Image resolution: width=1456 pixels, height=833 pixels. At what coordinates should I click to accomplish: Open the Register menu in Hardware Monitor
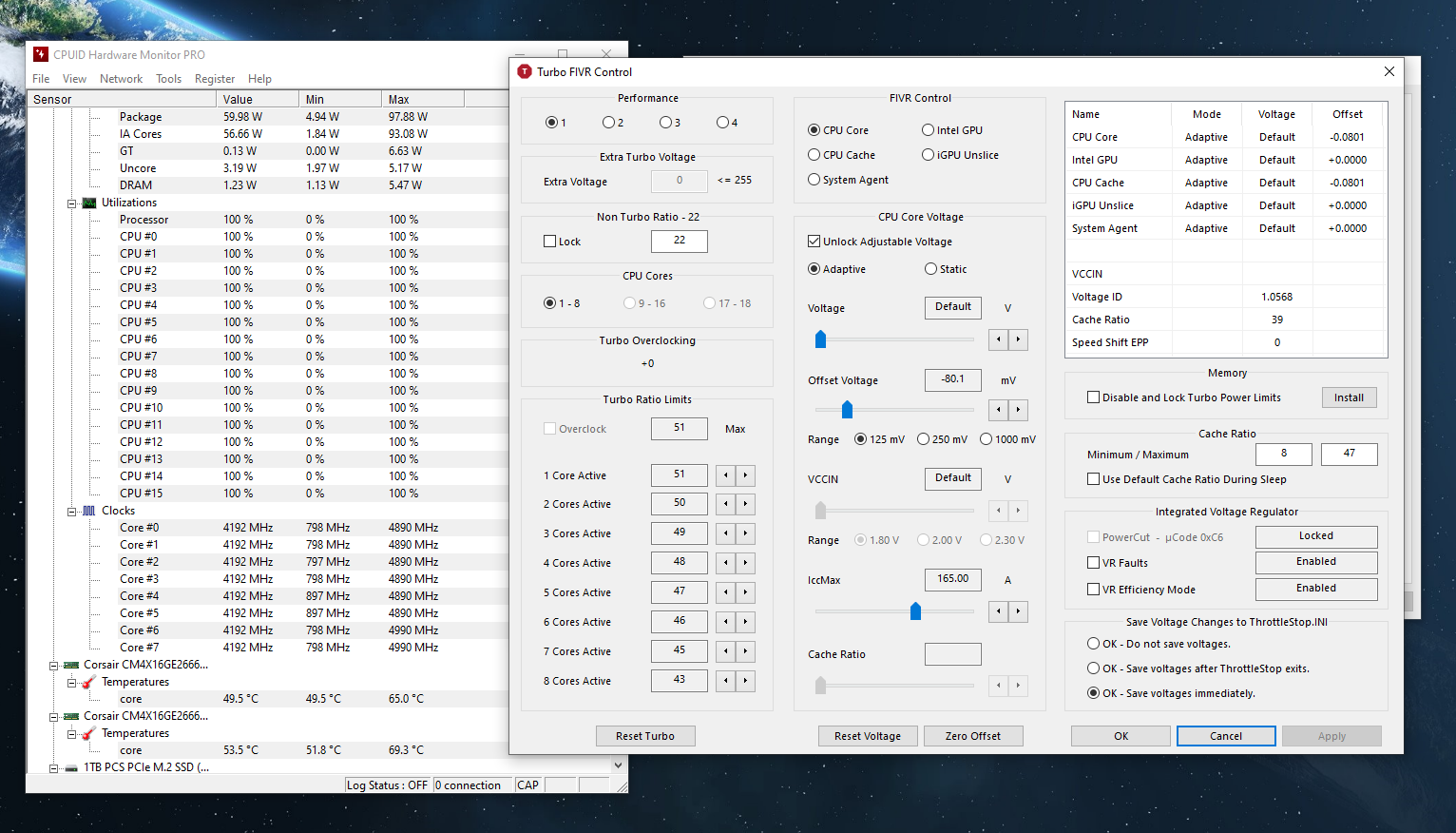coord(215,79)
